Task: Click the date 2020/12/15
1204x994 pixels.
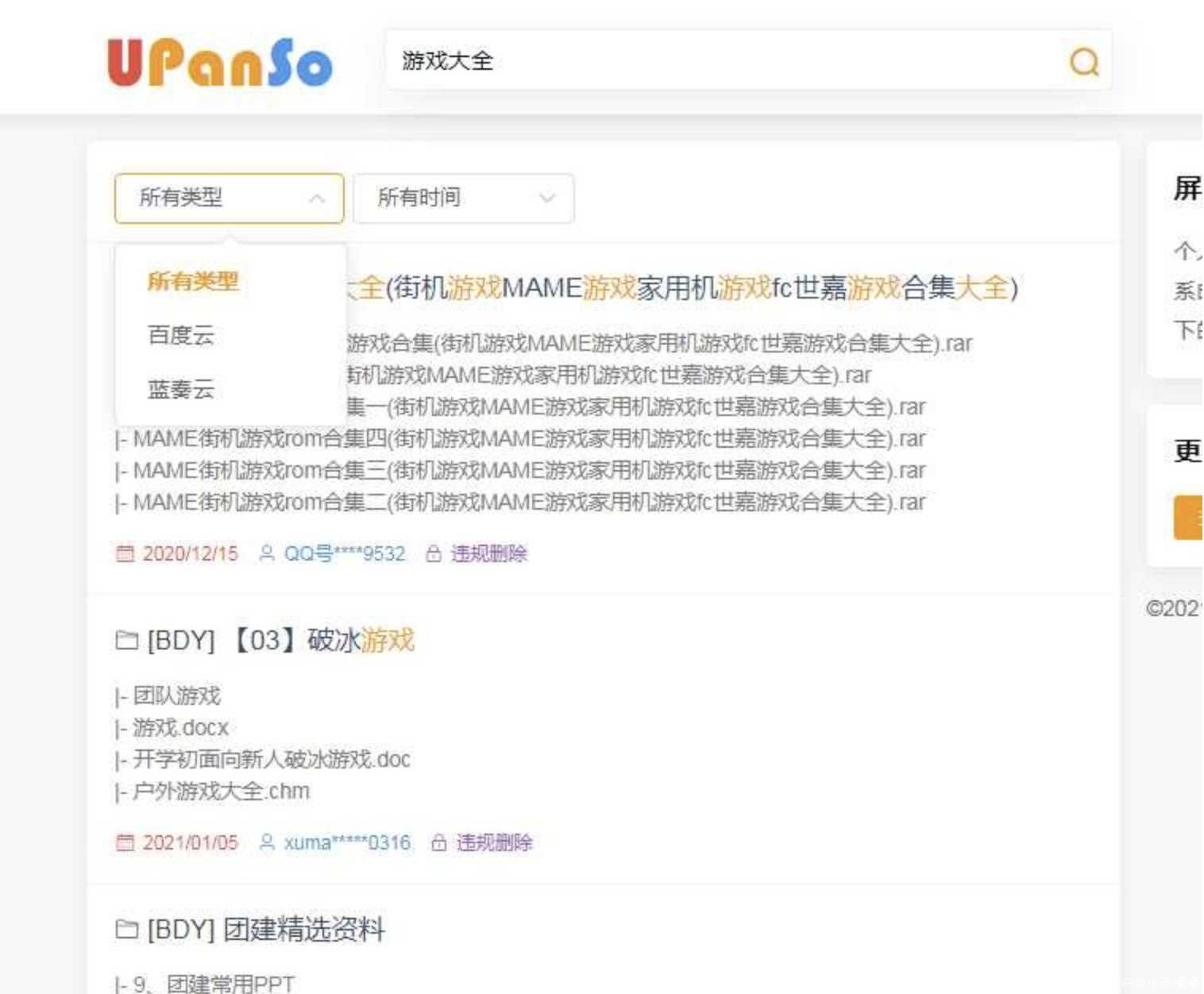Action: [190, 553]
